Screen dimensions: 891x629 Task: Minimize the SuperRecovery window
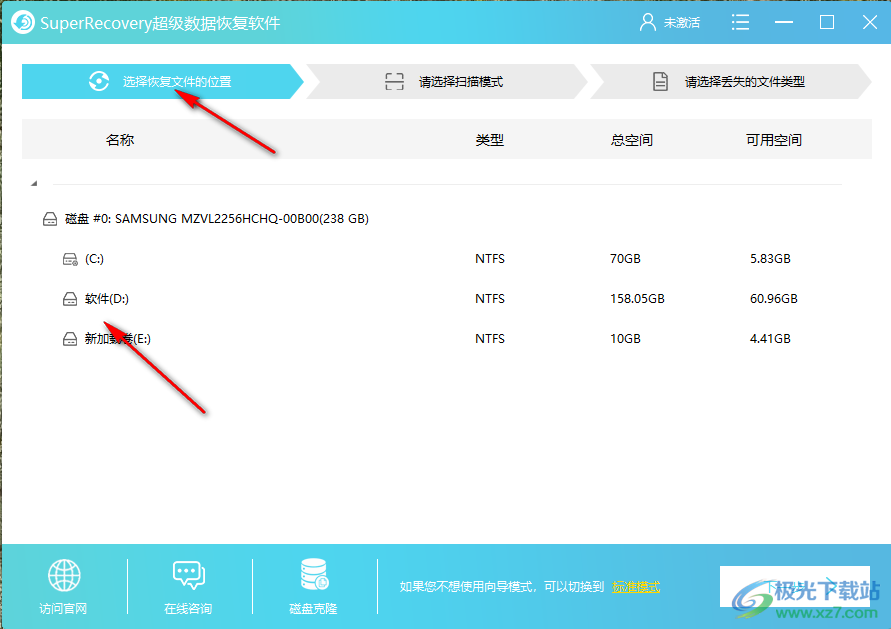pyautogui.click(x=784, y=23)
